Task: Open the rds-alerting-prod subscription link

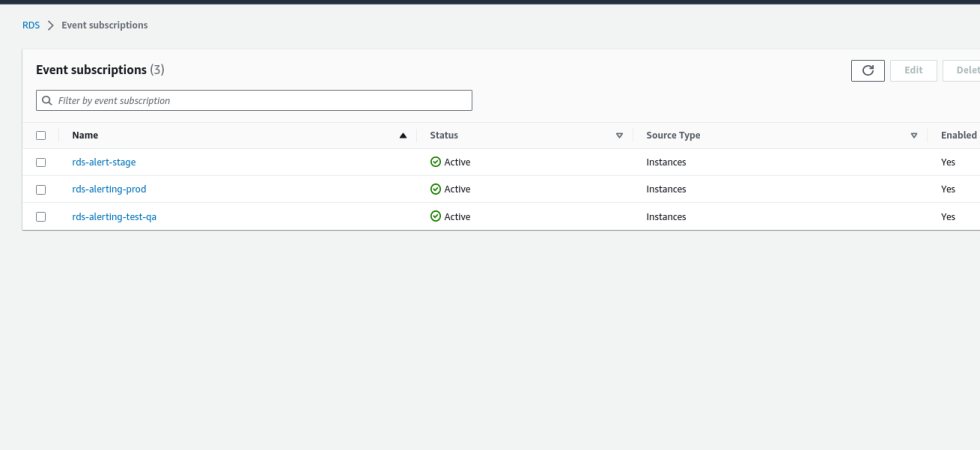Action: tap(109, 189)
